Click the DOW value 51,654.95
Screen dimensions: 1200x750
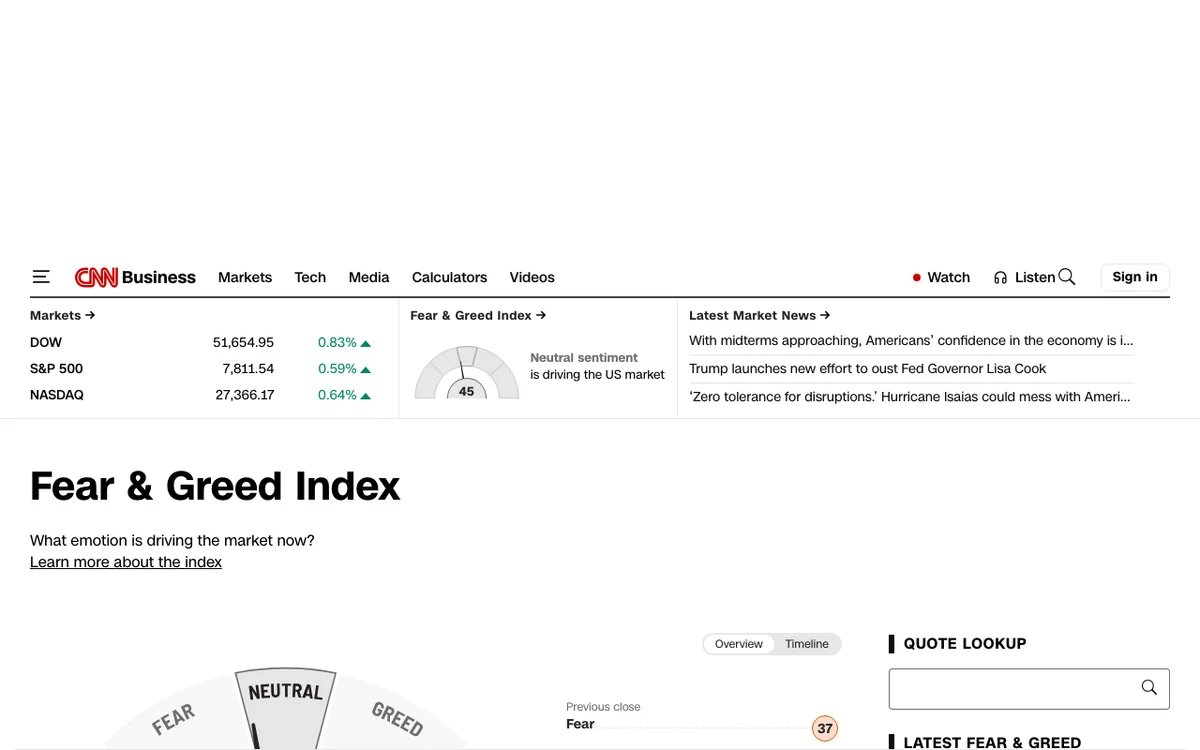[243, 342]
